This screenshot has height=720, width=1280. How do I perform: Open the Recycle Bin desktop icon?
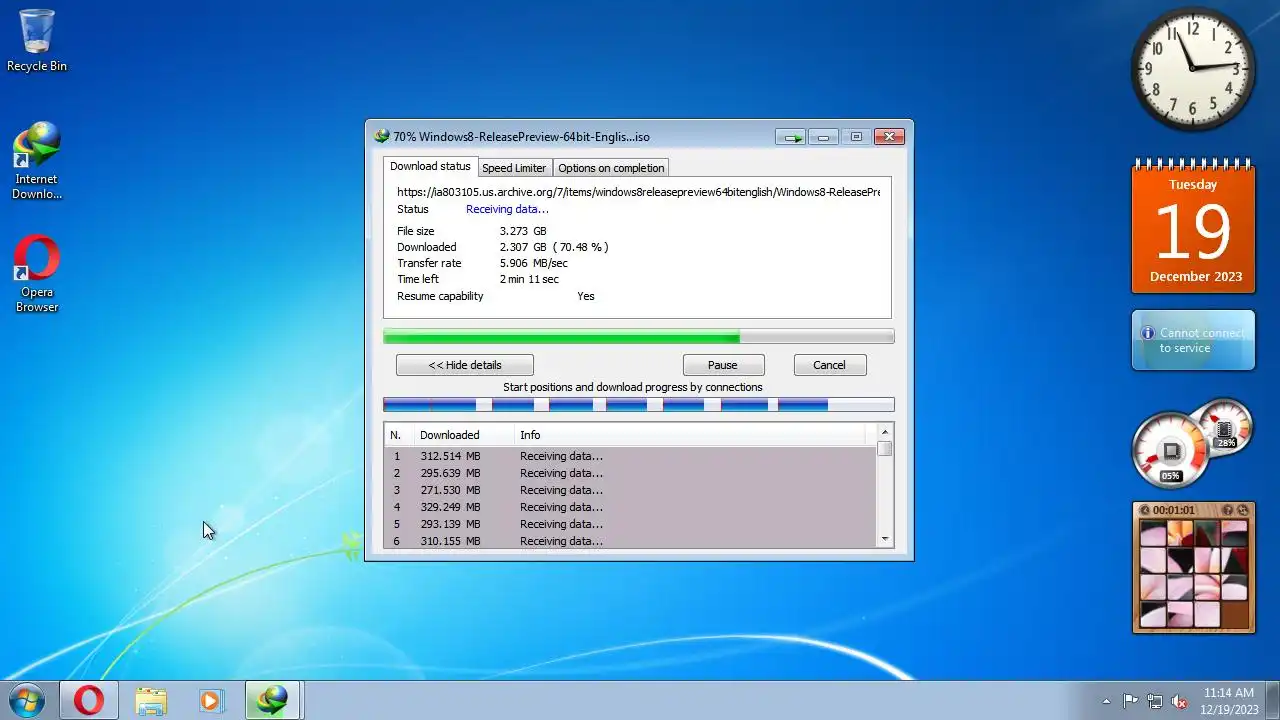(x=37, y=41)
